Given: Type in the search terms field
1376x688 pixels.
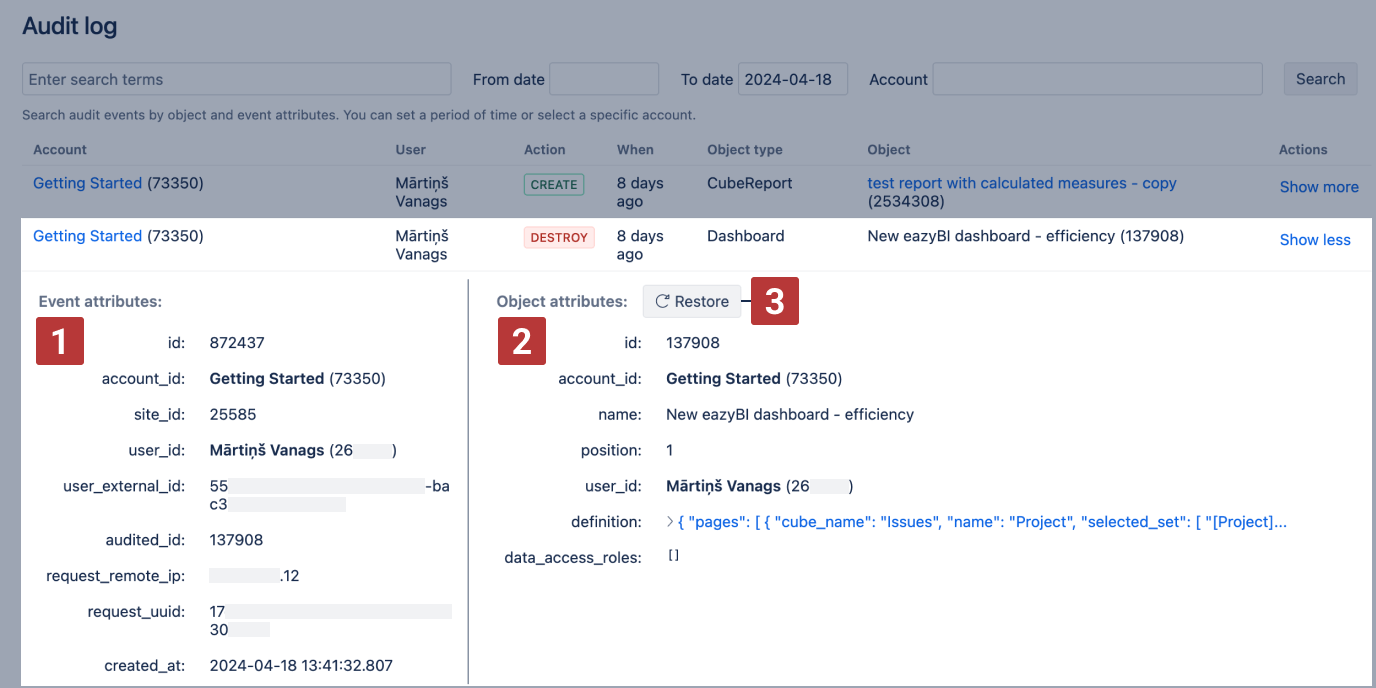Looking at the screenshot, I should click(x=236, y=79).
